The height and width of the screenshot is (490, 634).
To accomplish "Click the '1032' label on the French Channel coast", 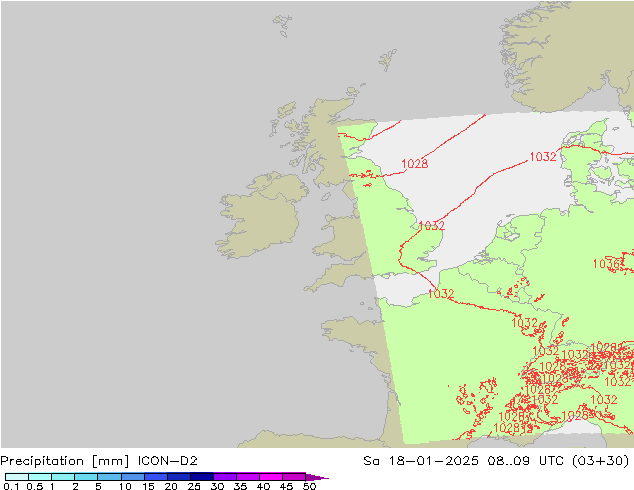I will click(x=441, y=294).
